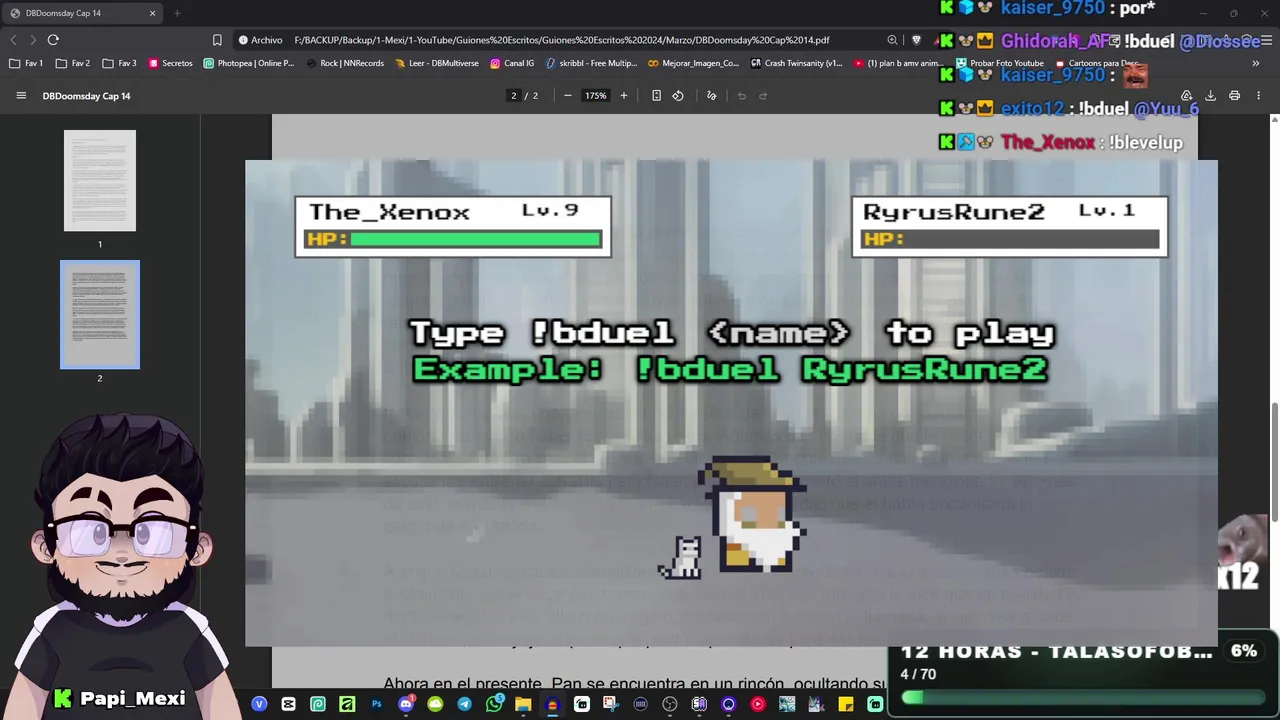The width and height of the screenshot is (1280, 720).
Task: Open File Explorer from the taskbar
Action: [523, 704]
